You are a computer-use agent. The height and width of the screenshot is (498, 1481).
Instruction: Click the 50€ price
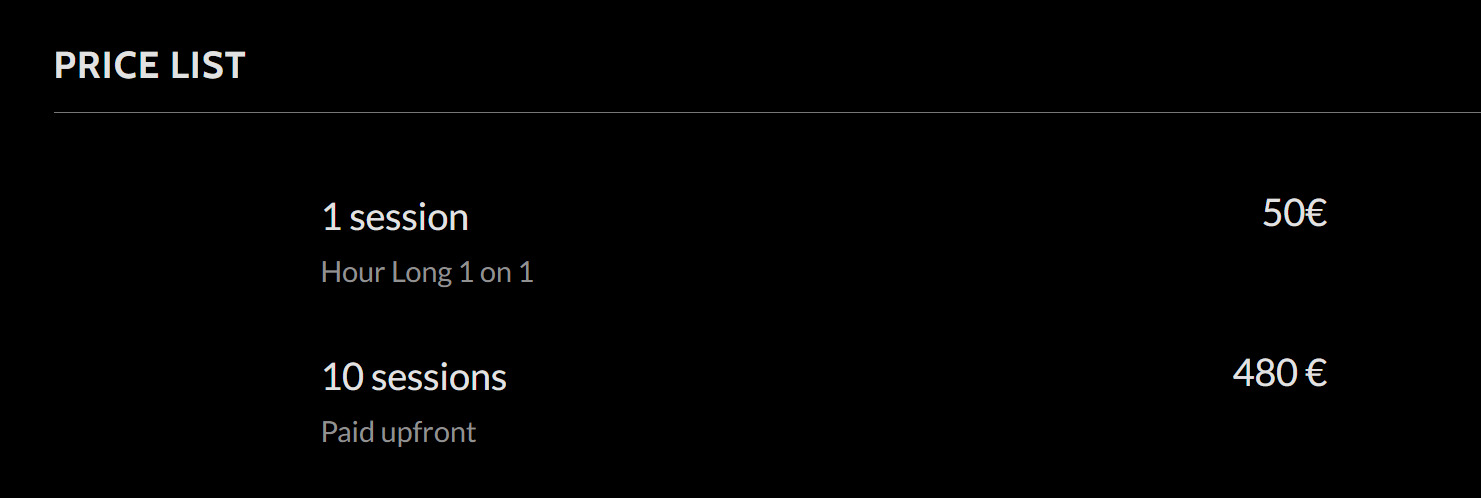click(x=1294, y=213)
